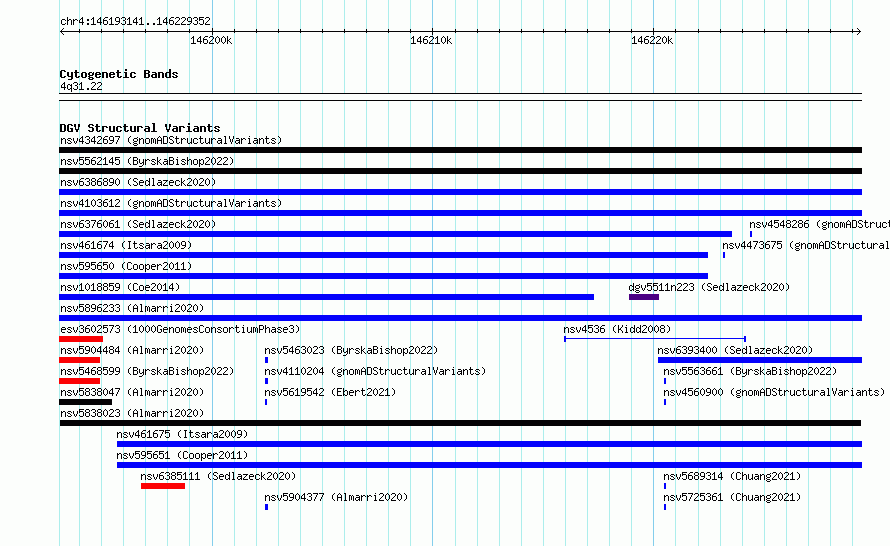Click the nsv4548286 variant label

(x=819, y=224)
